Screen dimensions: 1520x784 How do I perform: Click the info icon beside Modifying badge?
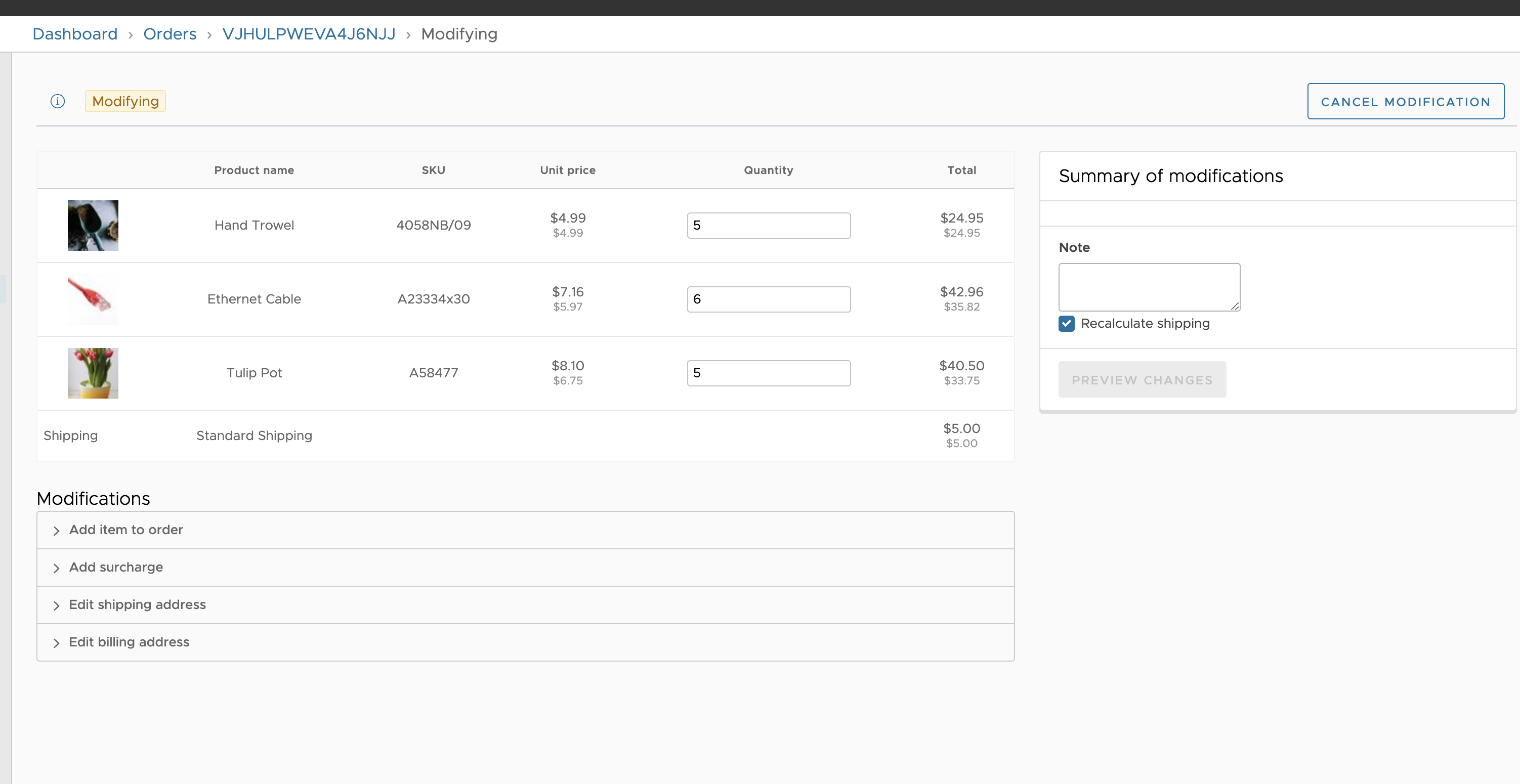click(57, 102)
